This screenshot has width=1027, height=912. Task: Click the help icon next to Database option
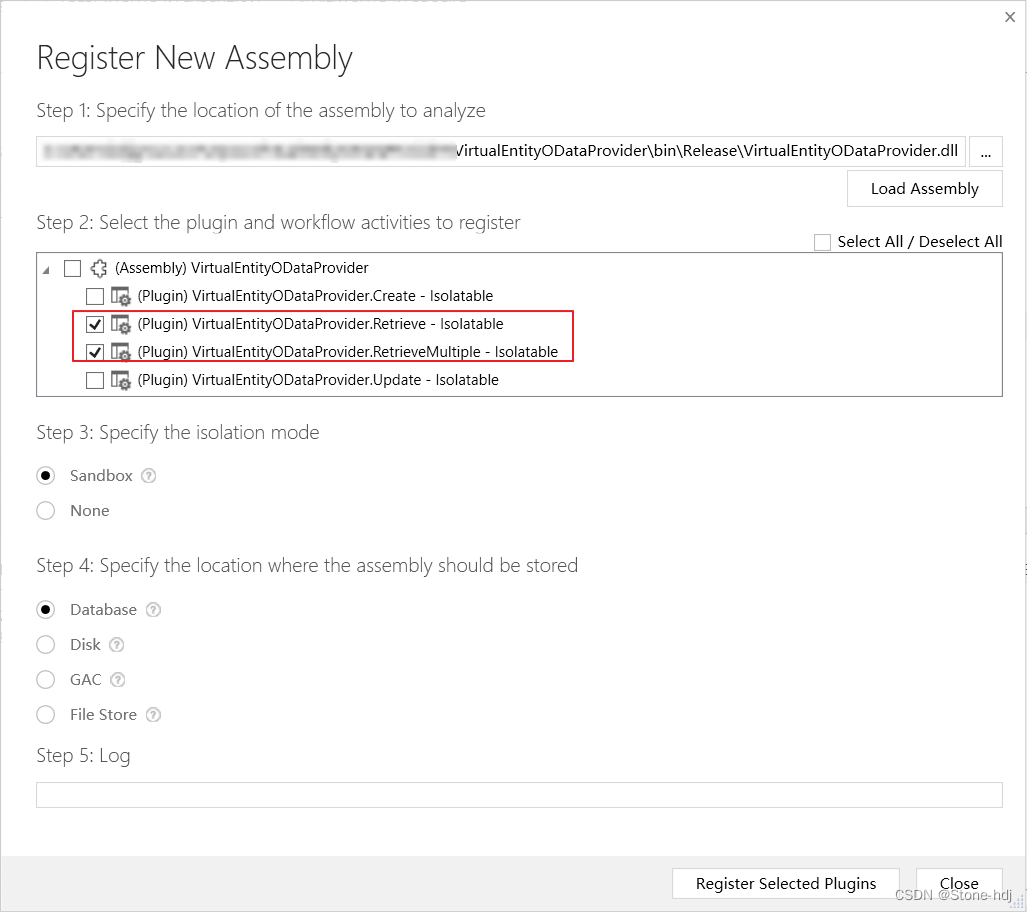point(154,609)
